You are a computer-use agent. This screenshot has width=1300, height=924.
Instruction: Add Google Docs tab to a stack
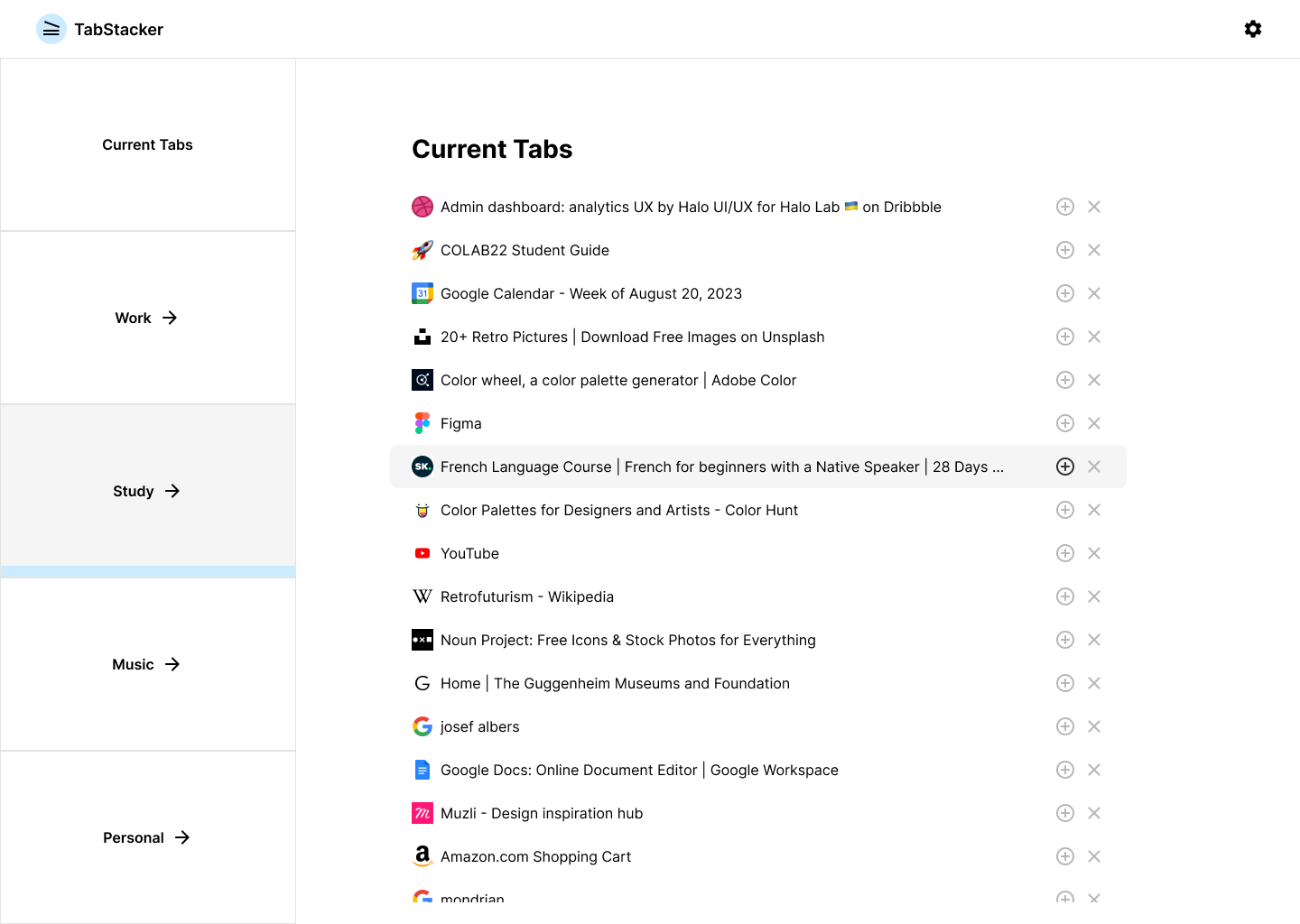click(1065, 770)
